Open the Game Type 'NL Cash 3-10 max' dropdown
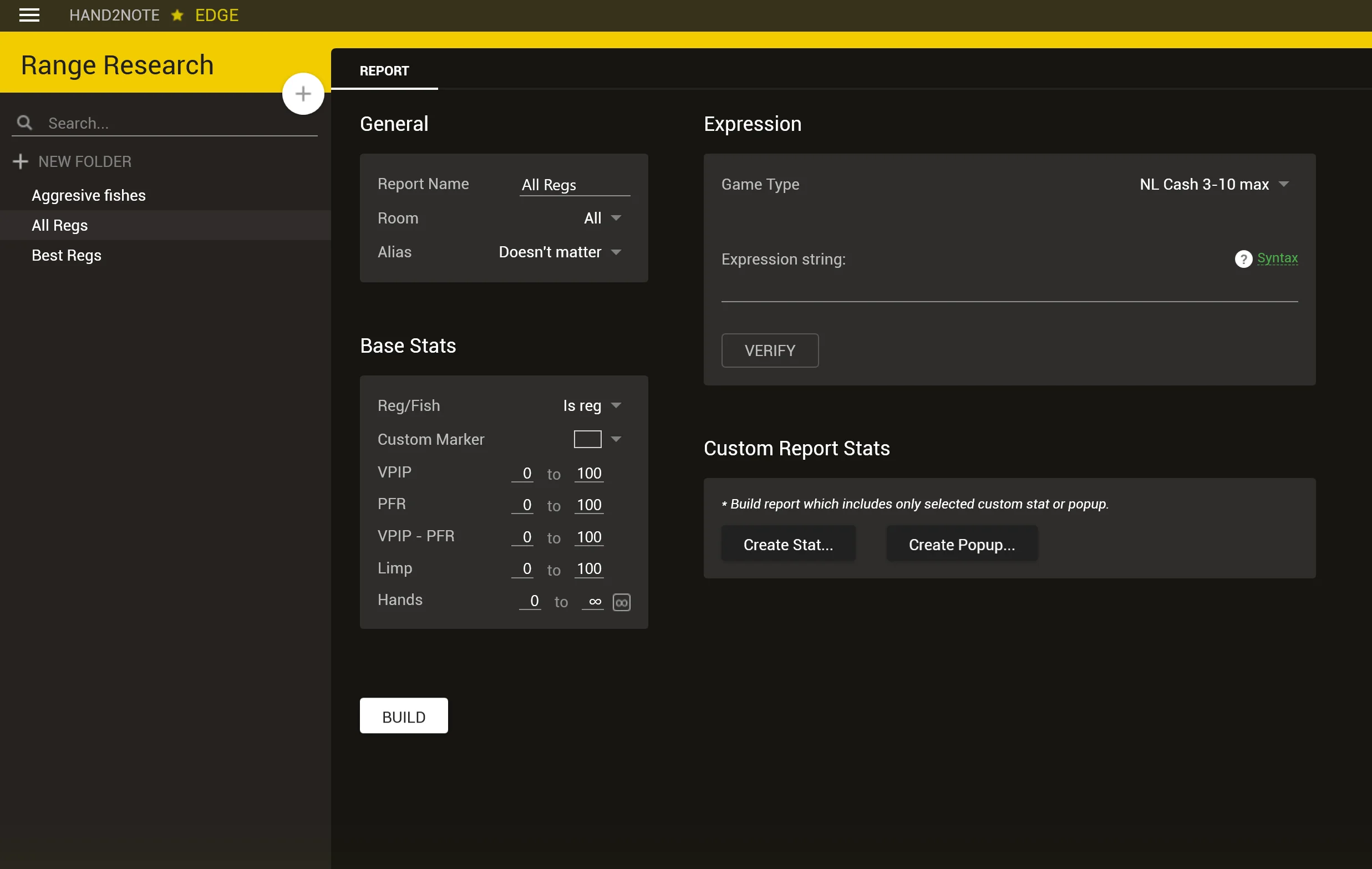 point(1214,184)
